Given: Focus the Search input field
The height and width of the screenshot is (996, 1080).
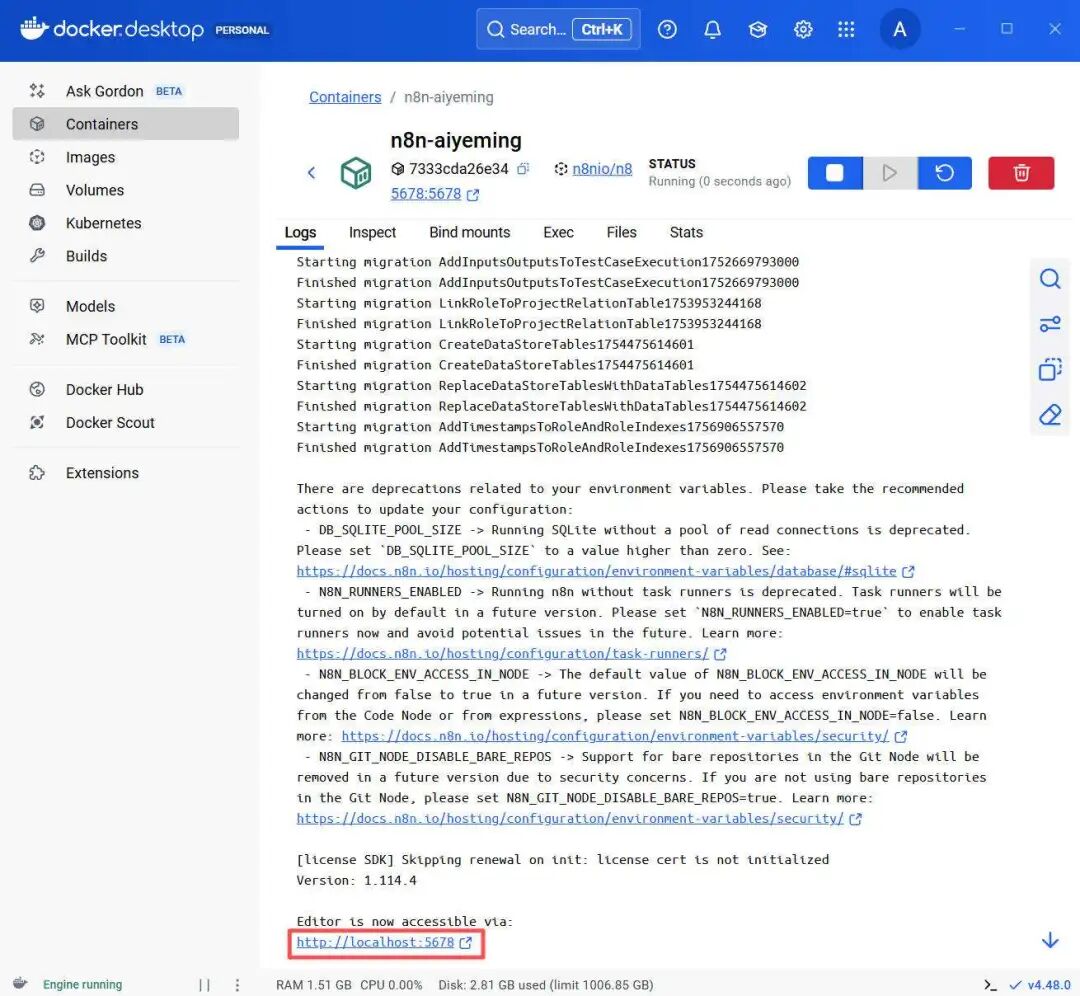Looking at the screenshot, I should (558, 29).
